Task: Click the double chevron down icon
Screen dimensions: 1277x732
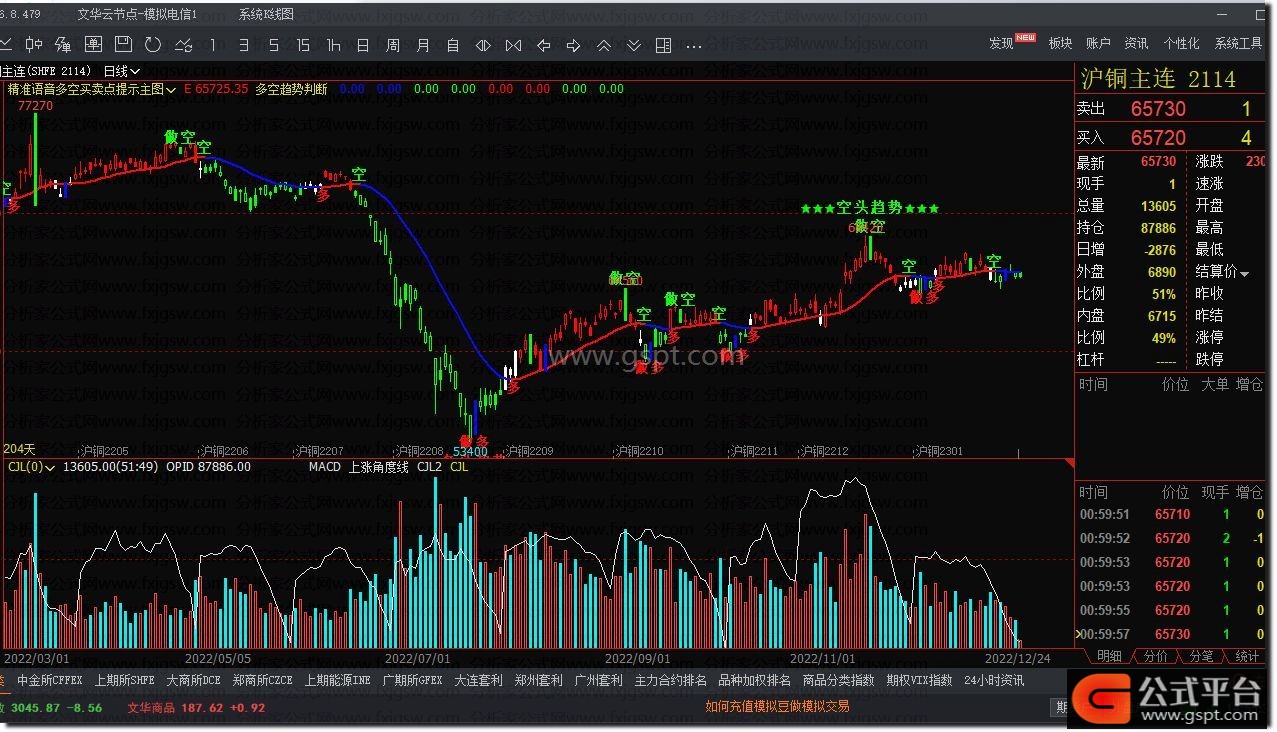Action: coord(633,45)
